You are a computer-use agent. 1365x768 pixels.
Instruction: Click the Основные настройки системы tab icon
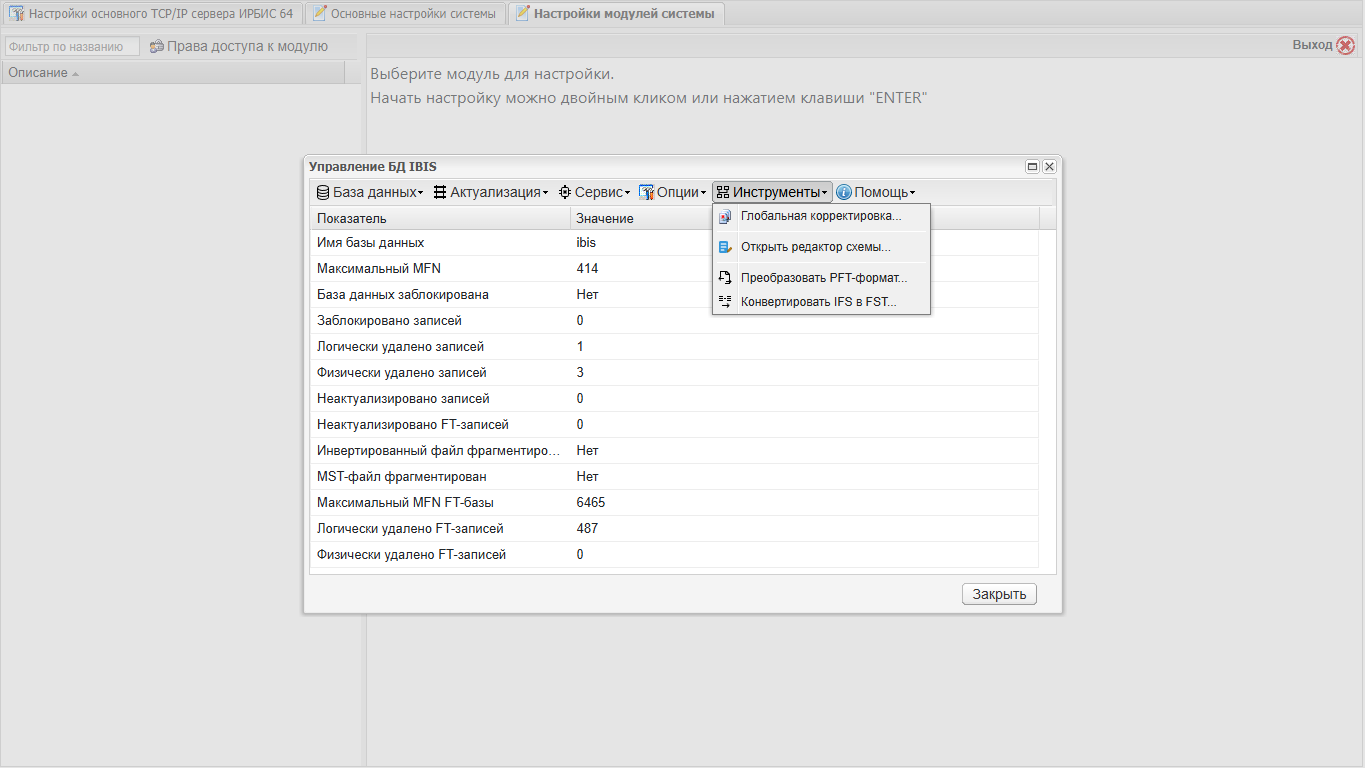(x=319, y=14)
